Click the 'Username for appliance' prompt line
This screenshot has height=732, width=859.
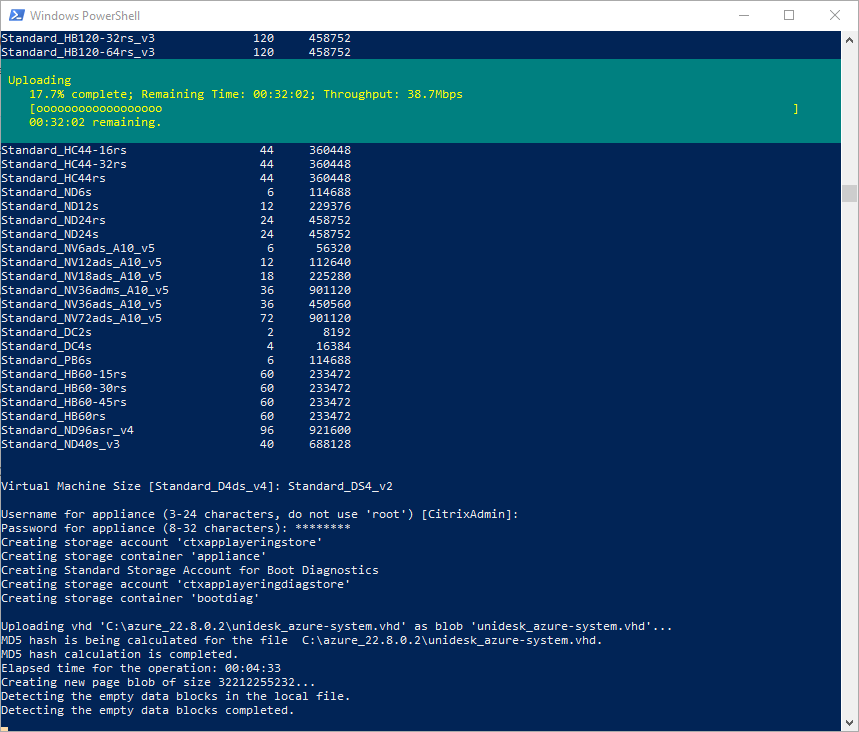coord(260,514)
